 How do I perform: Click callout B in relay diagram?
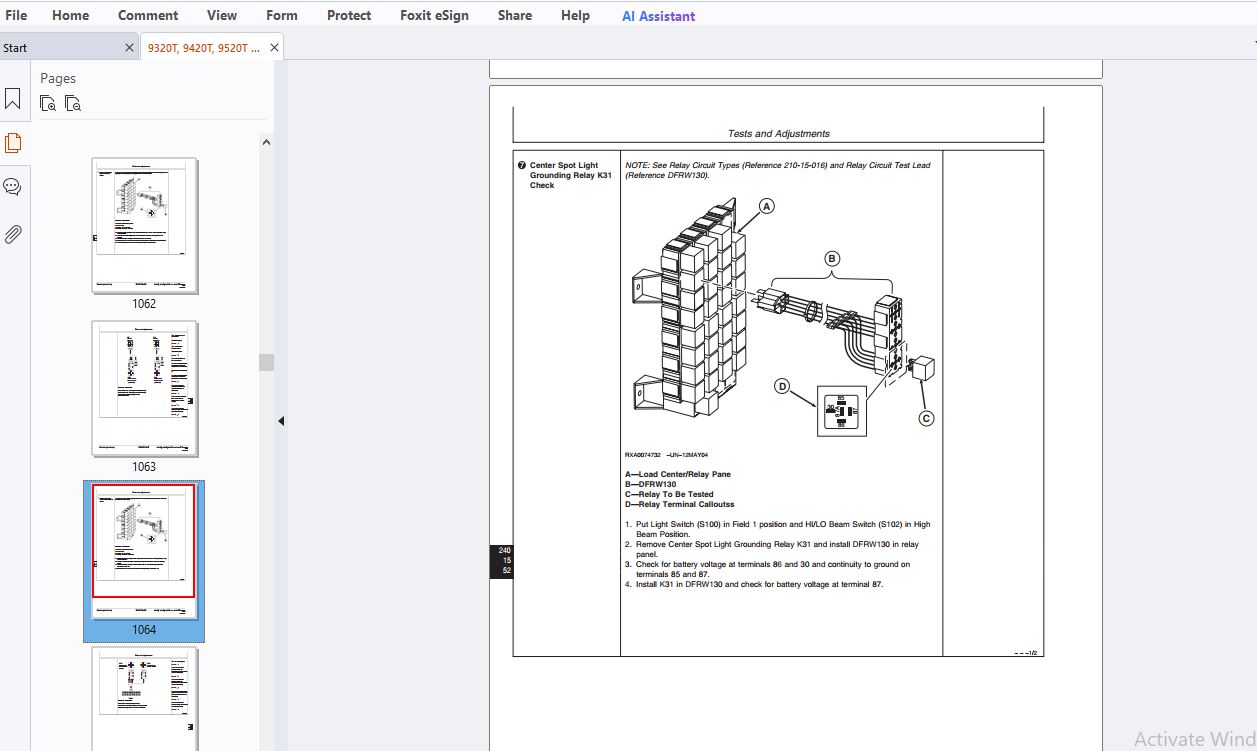click(x=832, y=258)
